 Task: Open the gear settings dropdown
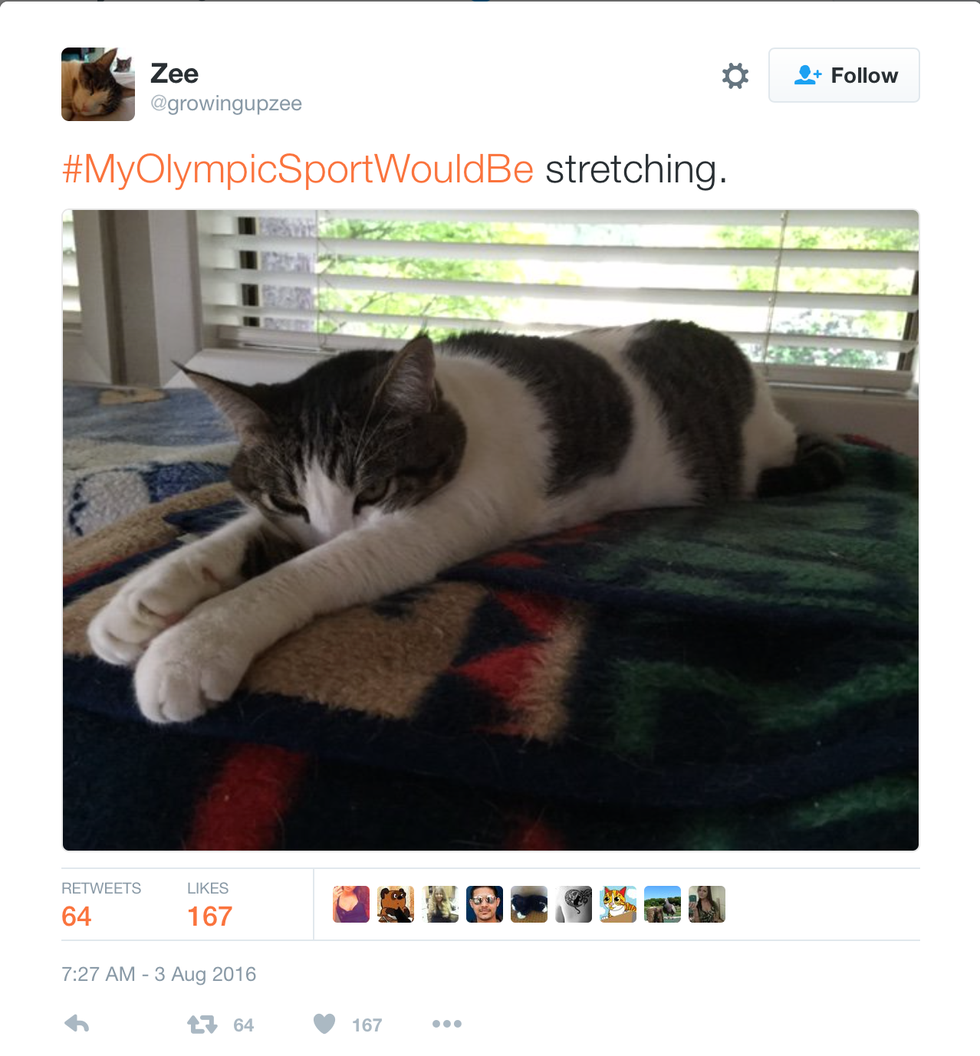click(x=735, y=75)
